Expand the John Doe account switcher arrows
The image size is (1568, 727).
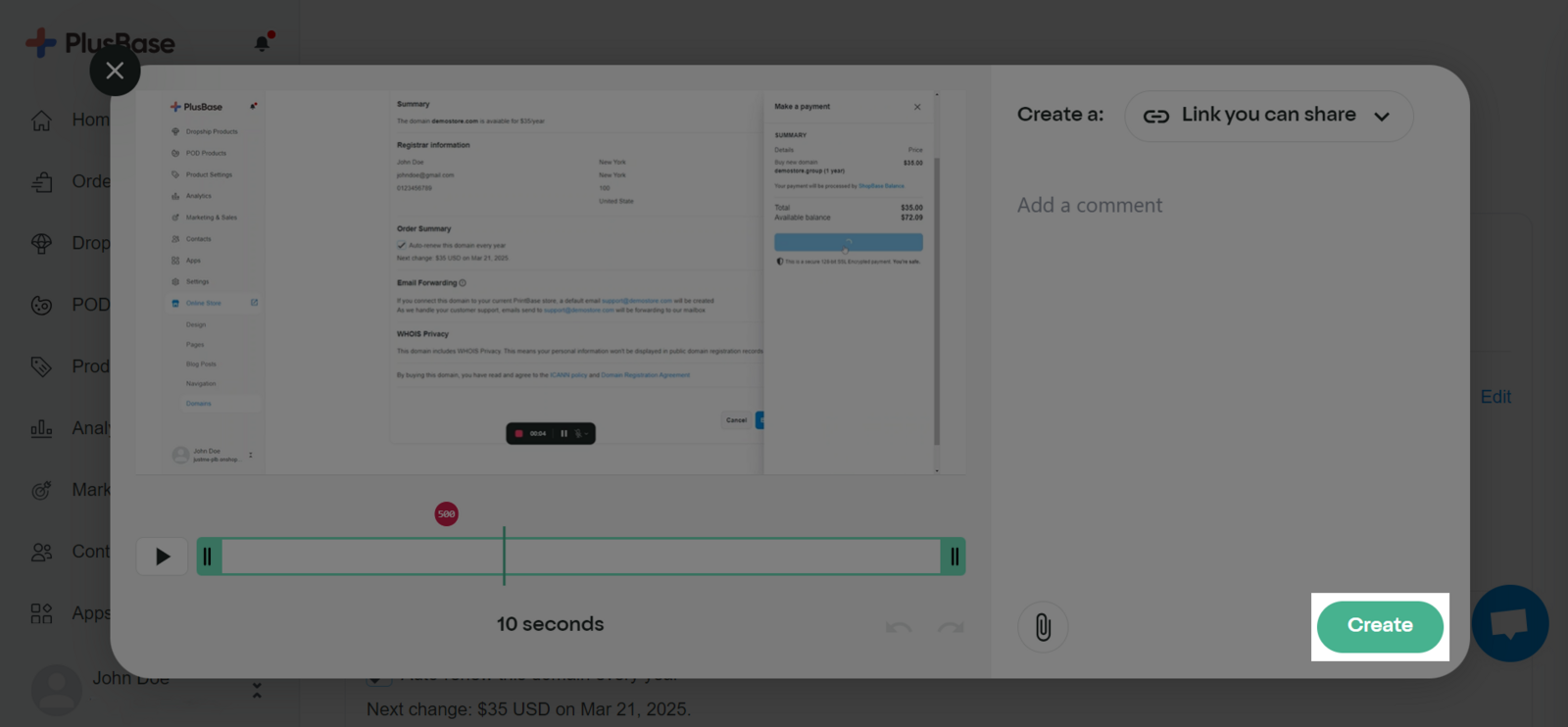[x=257, y=691]
